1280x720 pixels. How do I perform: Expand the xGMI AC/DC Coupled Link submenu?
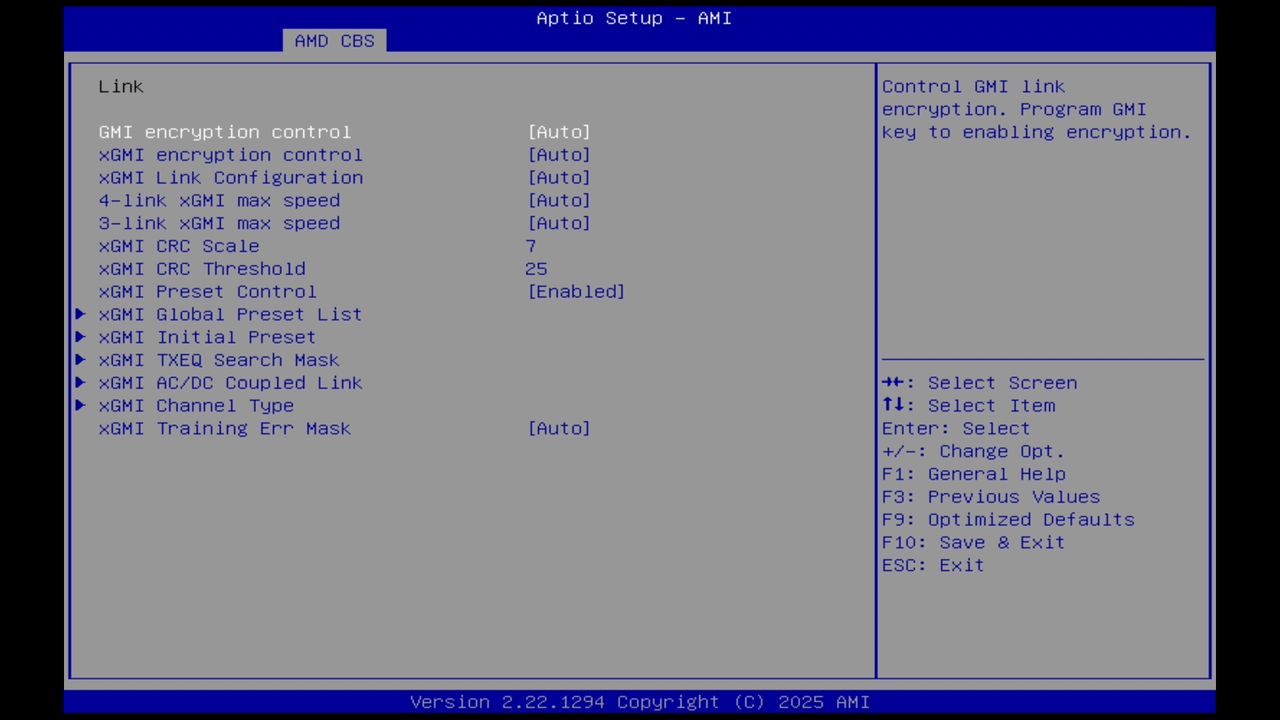[x=230, y=382]
